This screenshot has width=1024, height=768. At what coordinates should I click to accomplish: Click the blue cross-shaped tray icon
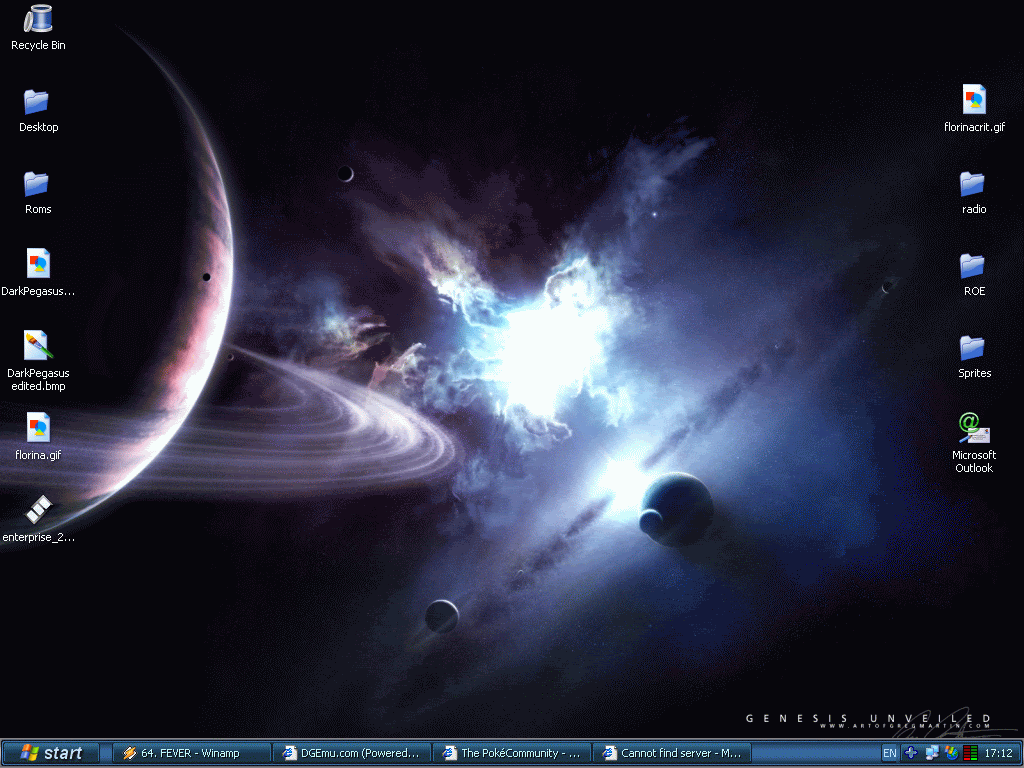point(911,753)
